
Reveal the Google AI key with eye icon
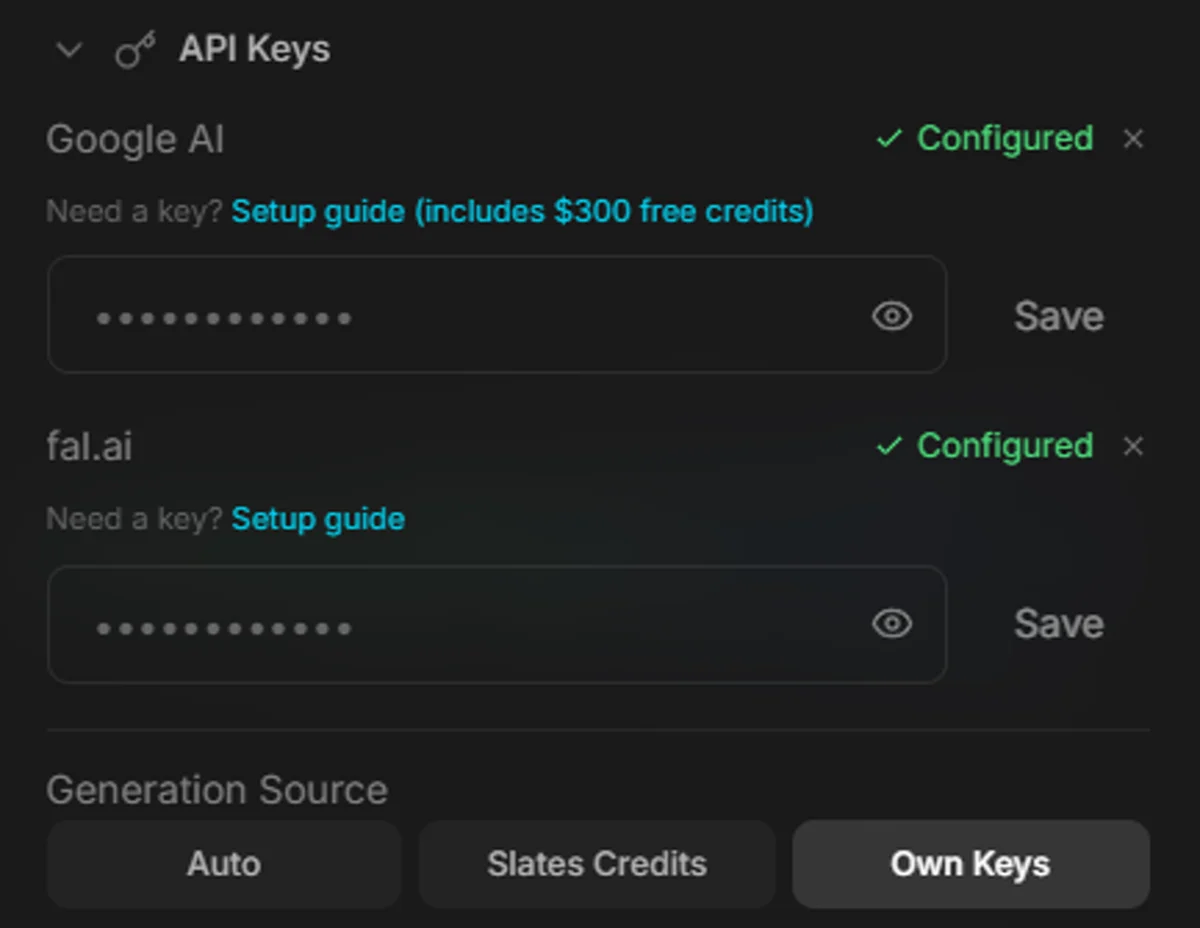pos(891,317)
